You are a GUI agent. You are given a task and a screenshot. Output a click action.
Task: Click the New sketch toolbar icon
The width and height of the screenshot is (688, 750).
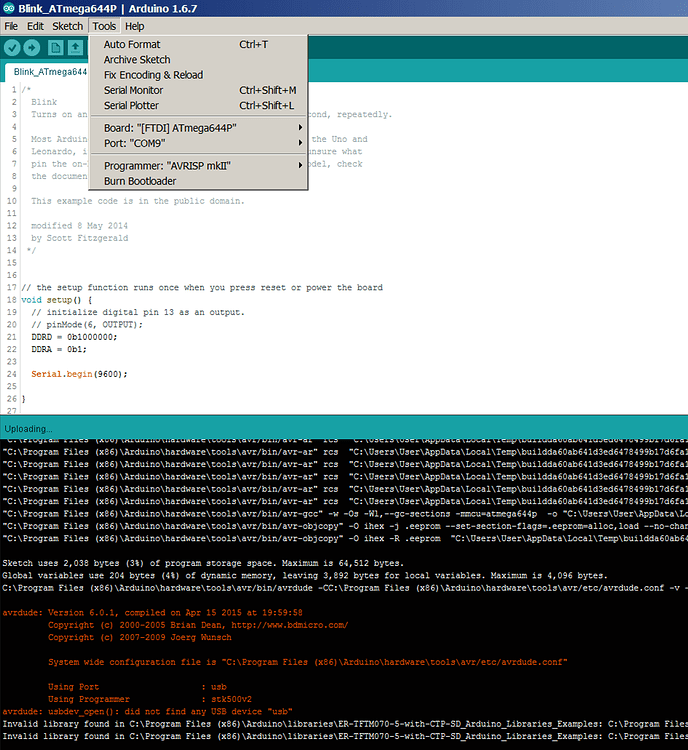[55, 47]
